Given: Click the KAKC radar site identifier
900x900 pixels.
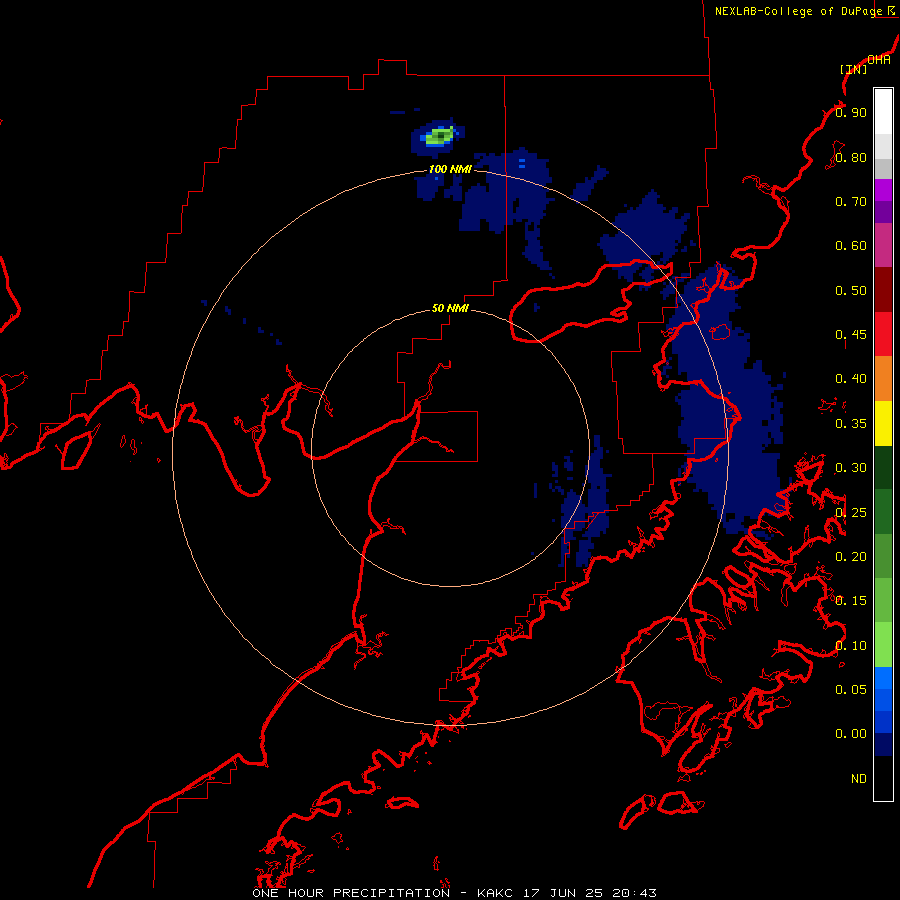Looking at the screenshot, I should (x=496, y=893).
